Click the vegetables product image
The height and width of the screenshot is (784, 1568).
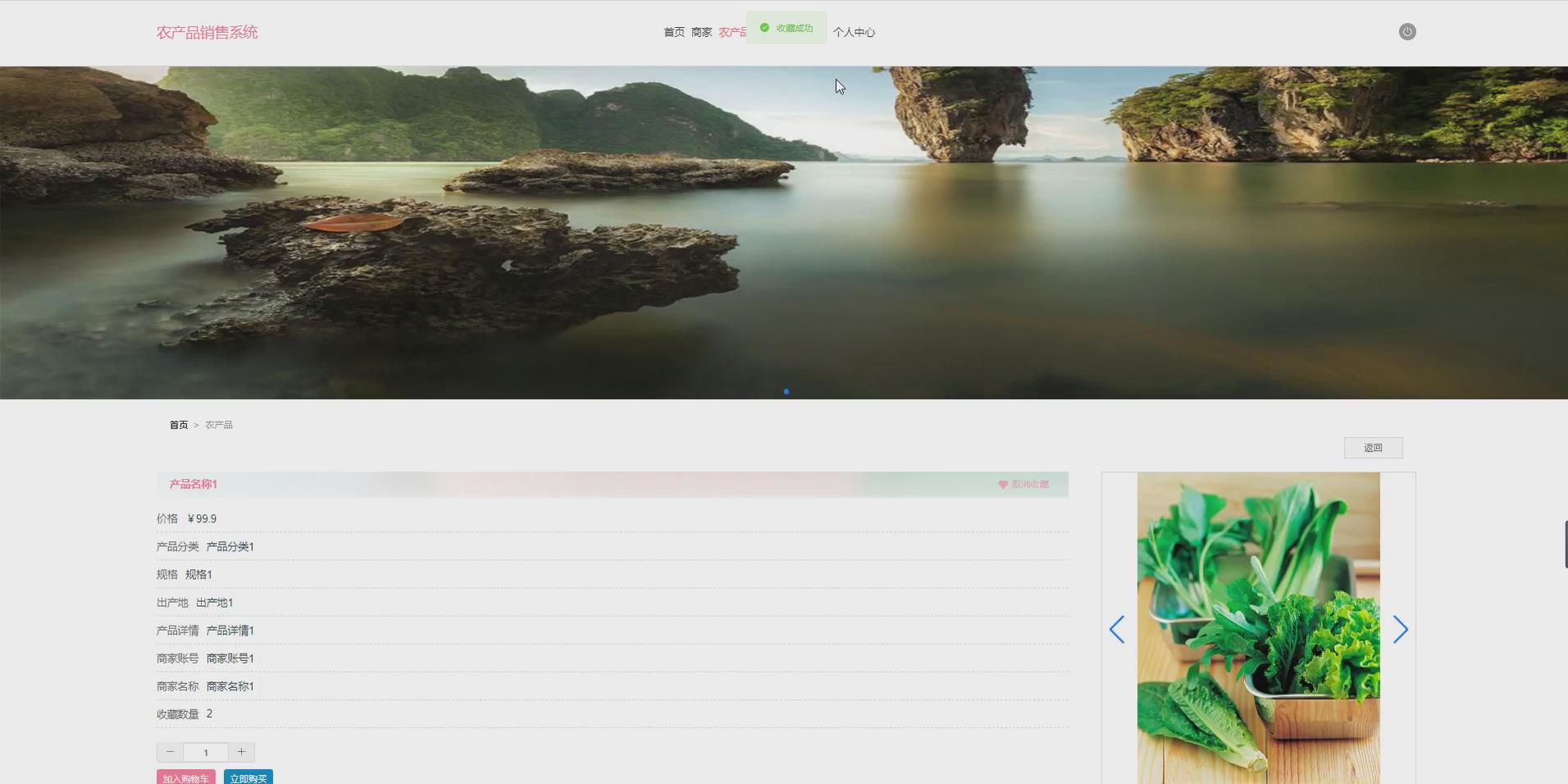click(1259, 628)
